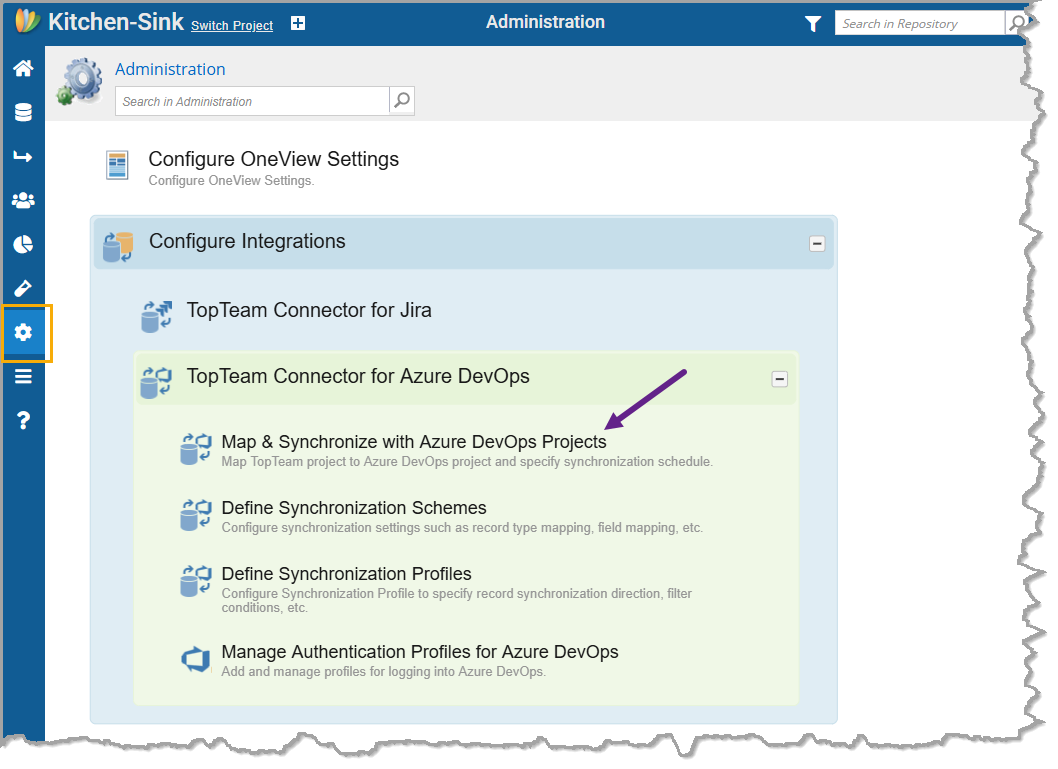Click the Help question mark icon

[x=22, y=420]
